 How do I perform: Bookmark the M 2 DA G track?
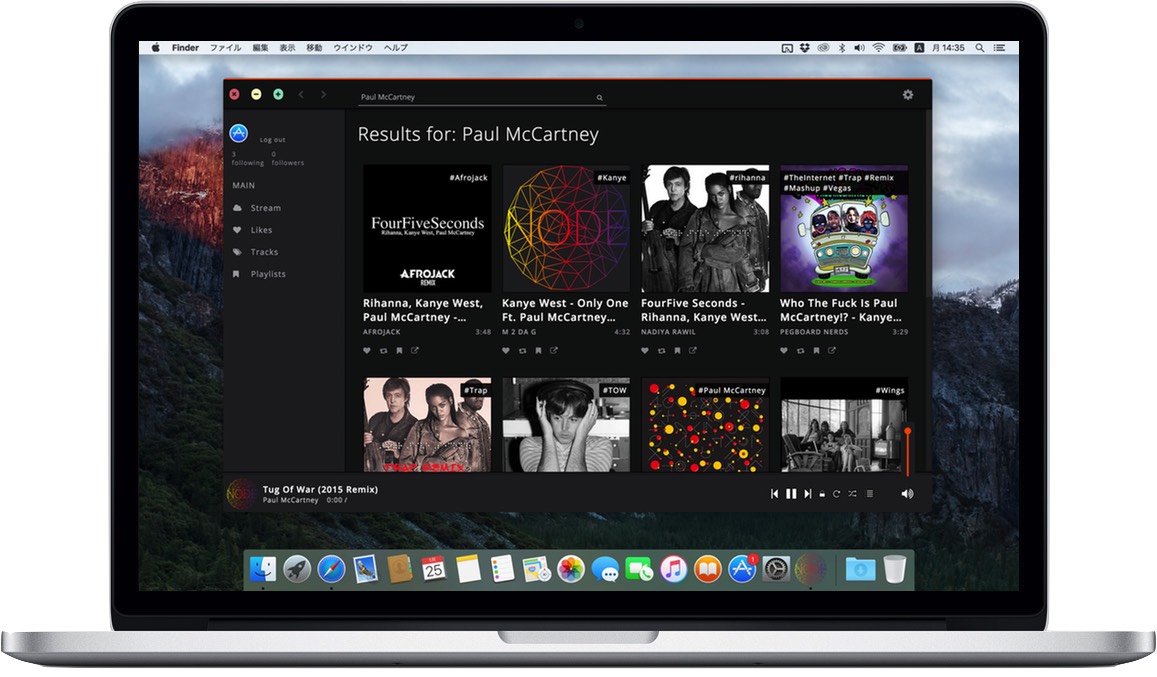click(538, 351)
